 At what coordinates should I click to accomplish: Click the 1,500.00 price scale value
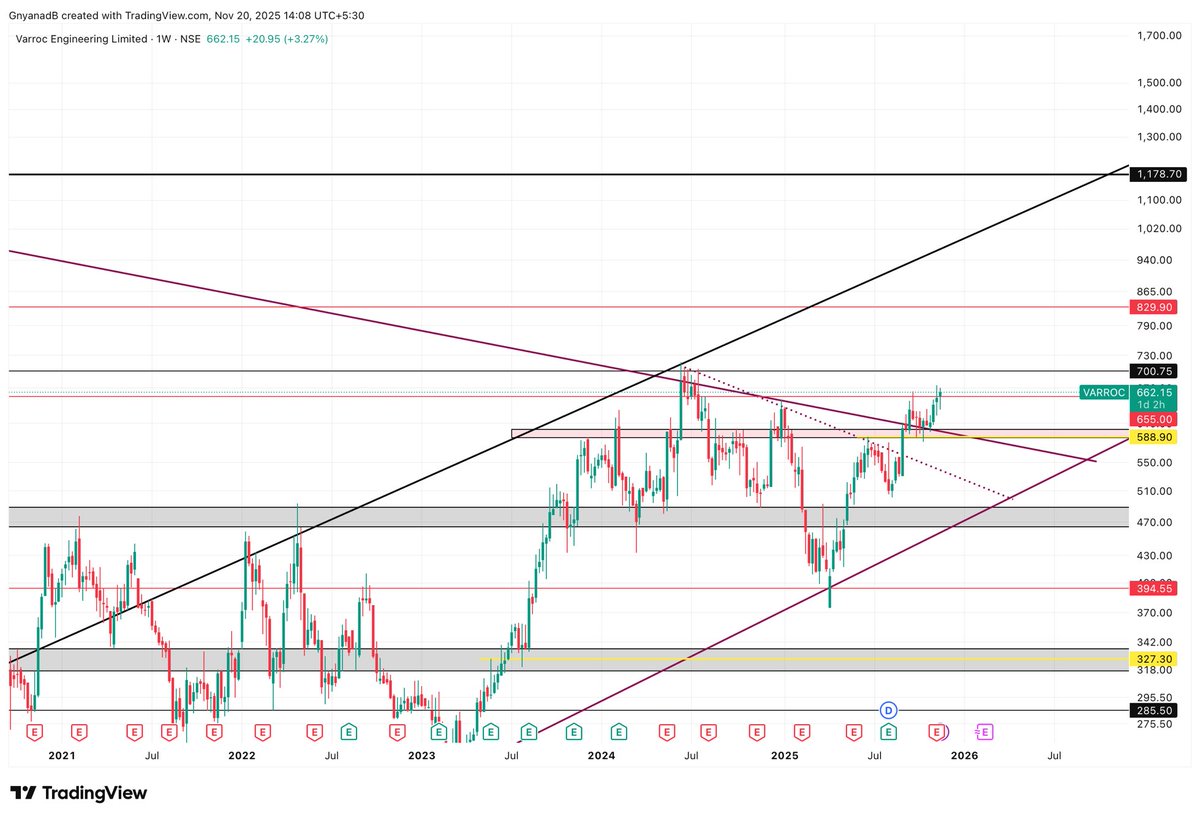point(1160,83)
